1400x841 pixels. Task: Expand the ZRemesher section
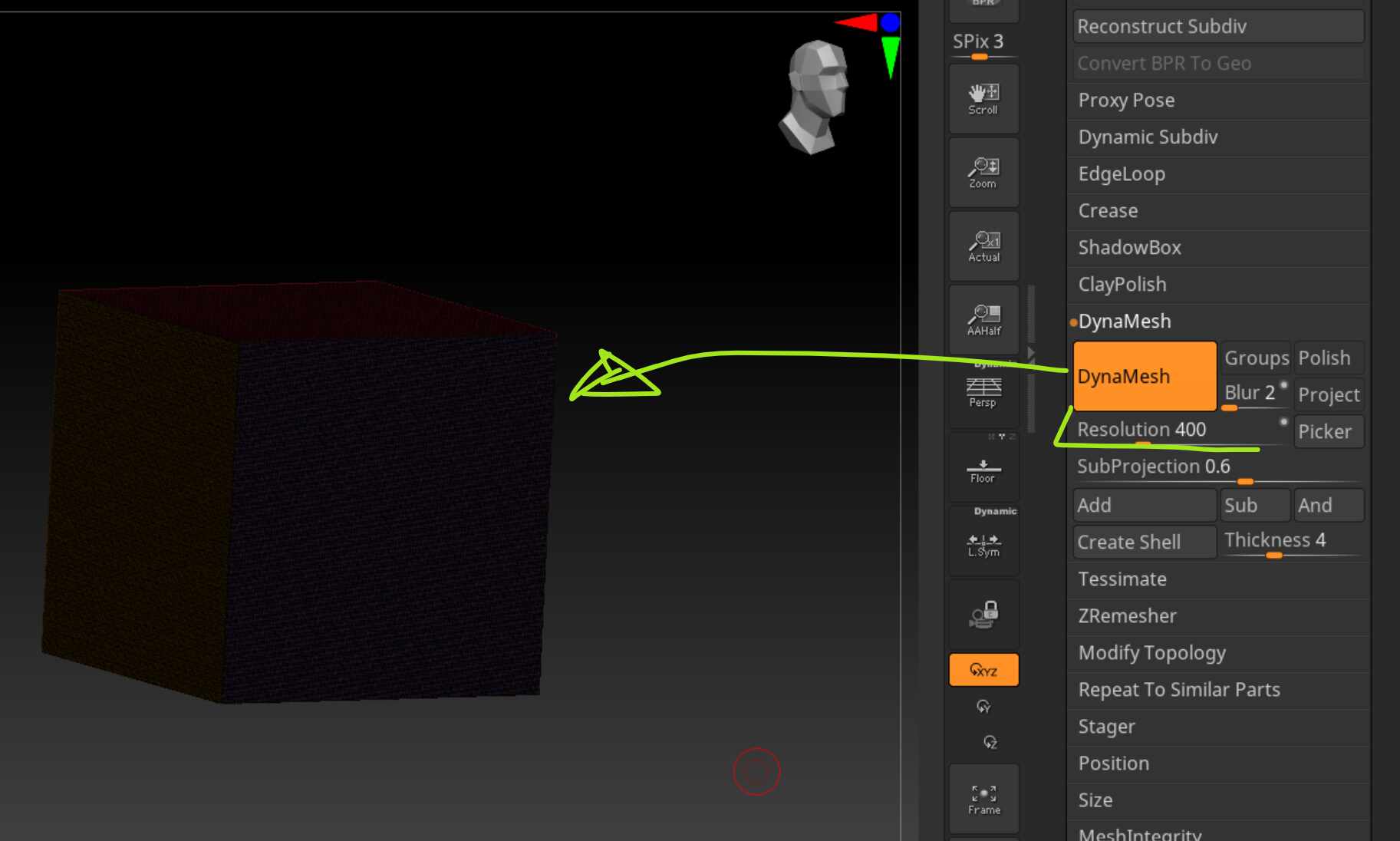tap(1217, 616)
